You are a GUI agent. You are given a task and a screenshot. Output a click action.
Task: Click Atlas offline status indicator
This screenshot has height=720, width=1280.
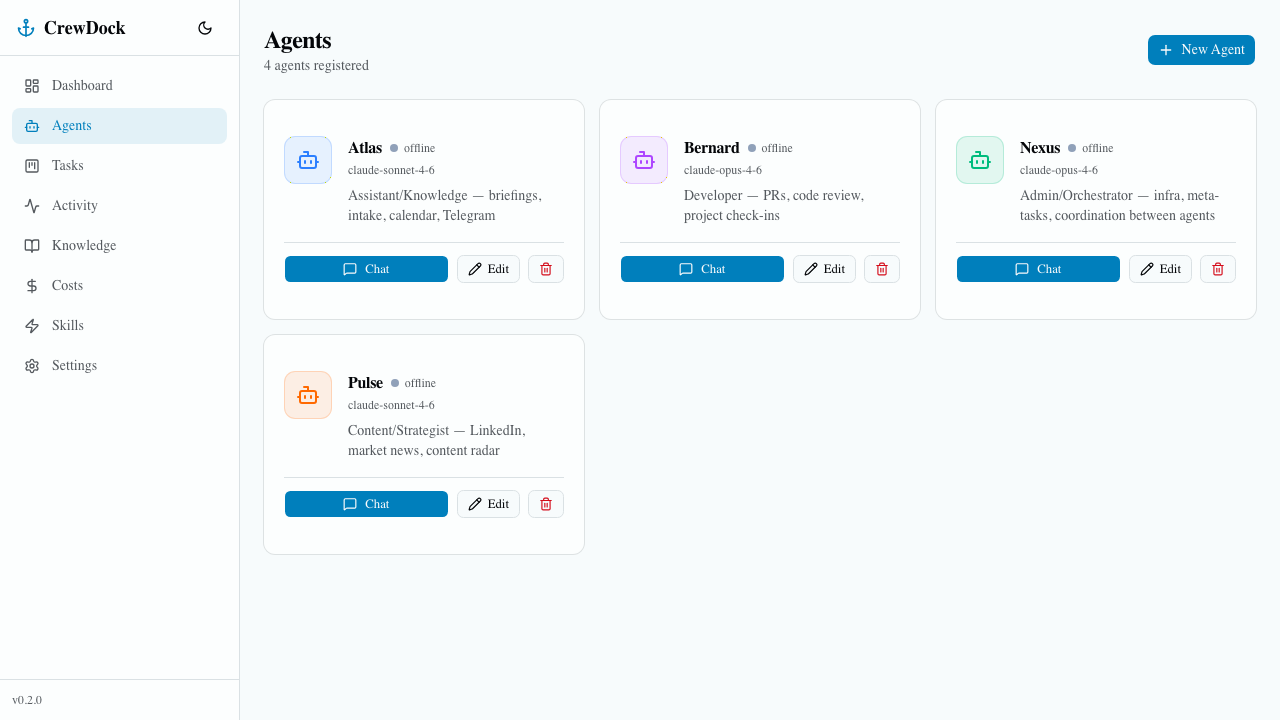tap(413, 148)
